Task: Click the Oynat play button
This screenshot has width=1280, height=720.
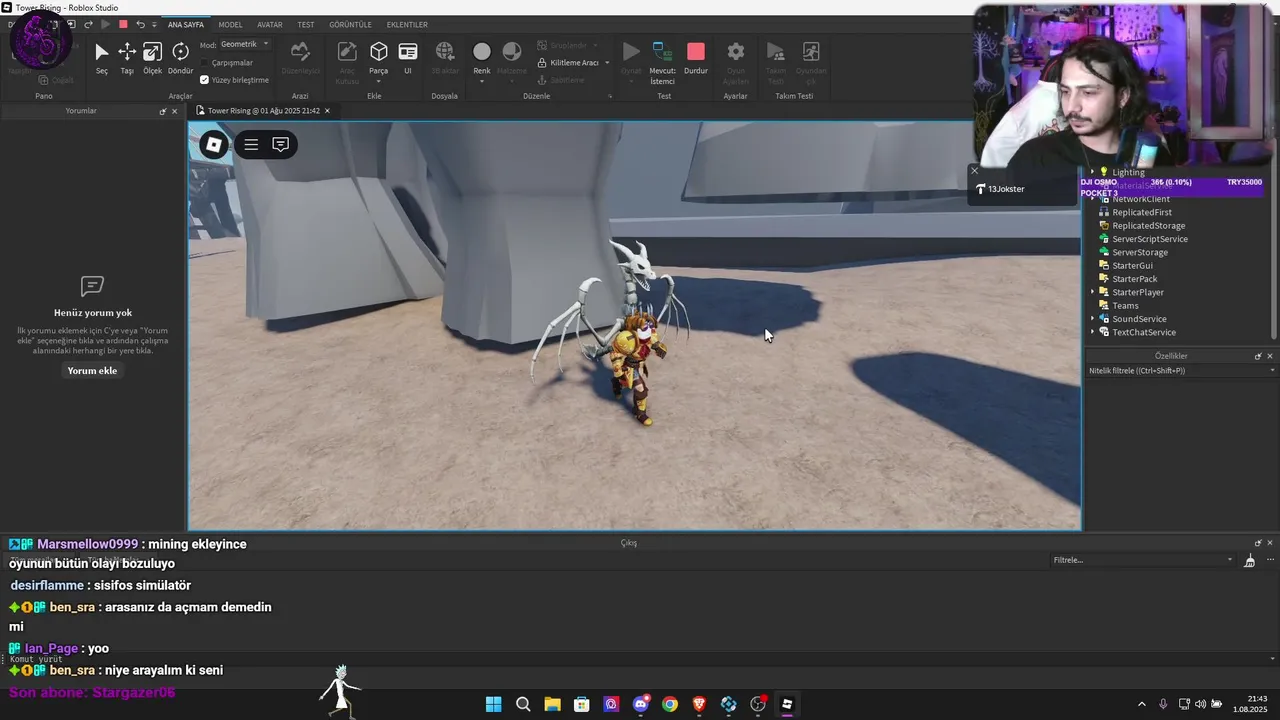Action: [x=631, y=58]
